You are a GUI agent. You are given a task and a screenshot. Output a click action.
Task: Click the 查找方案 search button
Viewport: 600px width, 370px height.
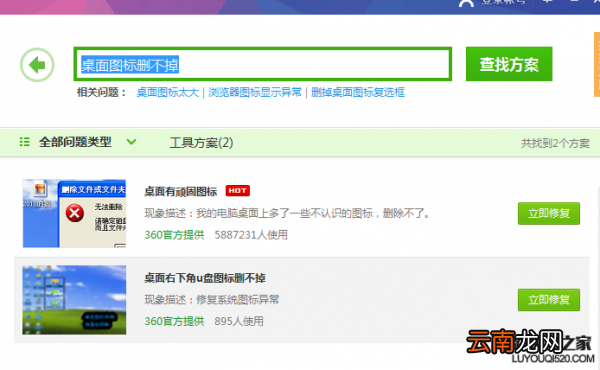(x=509, y=64)
